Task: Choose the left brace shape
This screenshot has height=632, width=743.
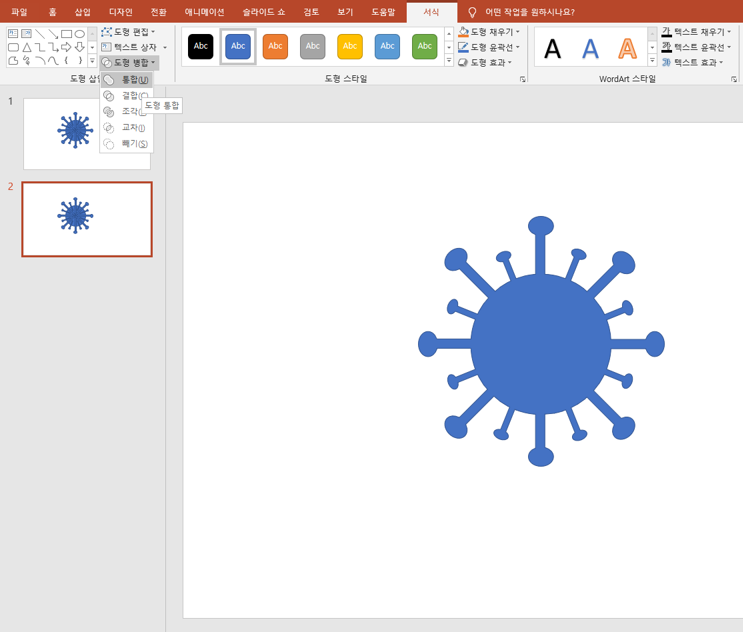Action: tap(66, 60)
